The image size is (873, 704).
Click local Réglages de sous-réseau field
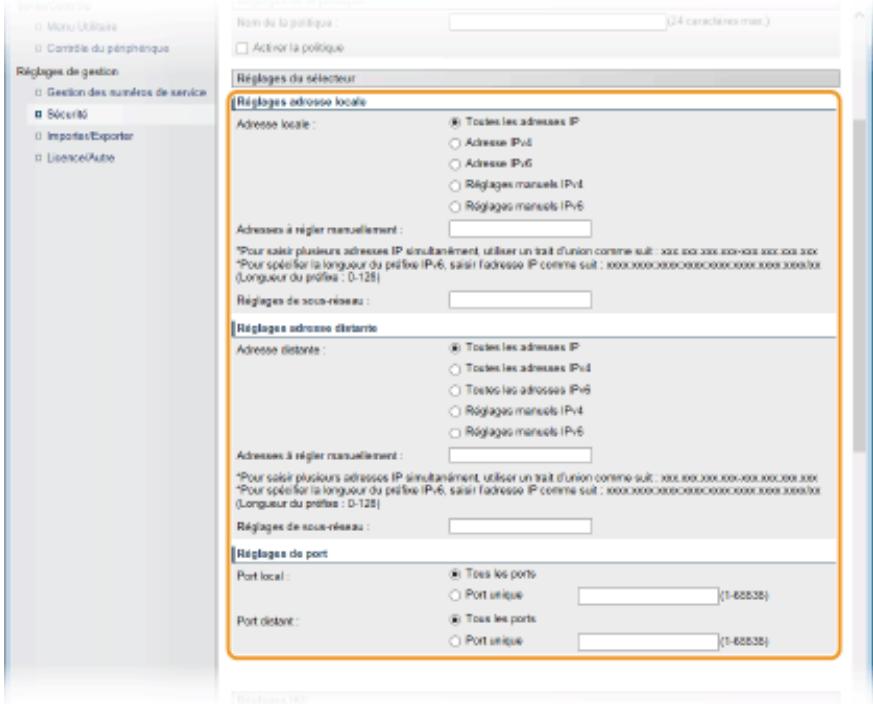(520, 300)
